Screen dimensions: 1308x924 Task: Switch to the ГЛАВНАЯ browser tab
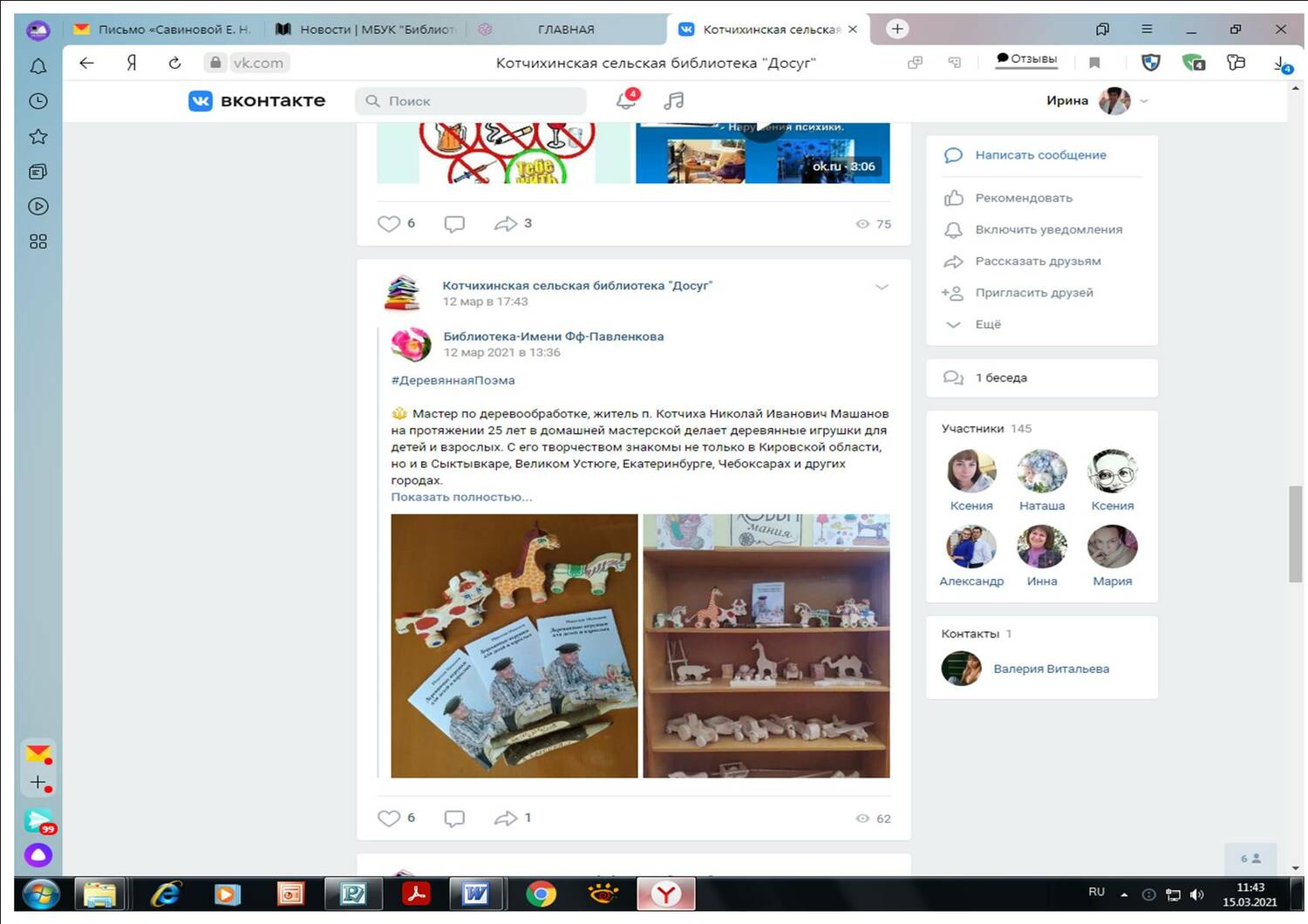click(565, 29)
